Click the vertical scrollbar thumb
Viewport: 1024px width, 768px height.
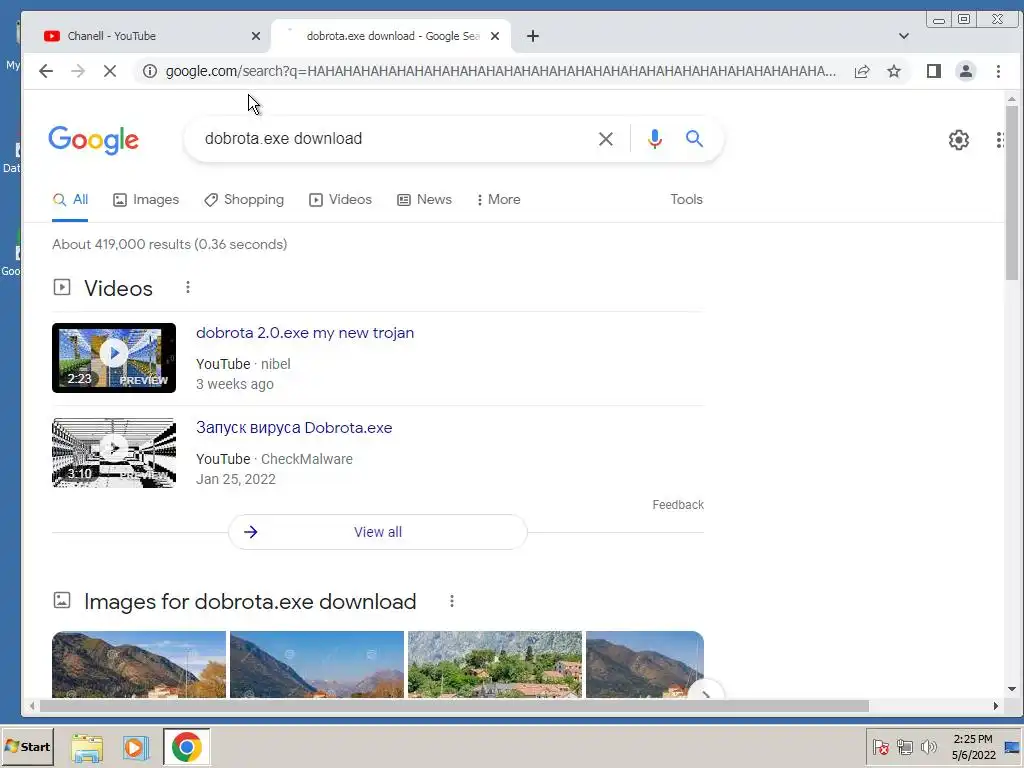pos(1012,193)
